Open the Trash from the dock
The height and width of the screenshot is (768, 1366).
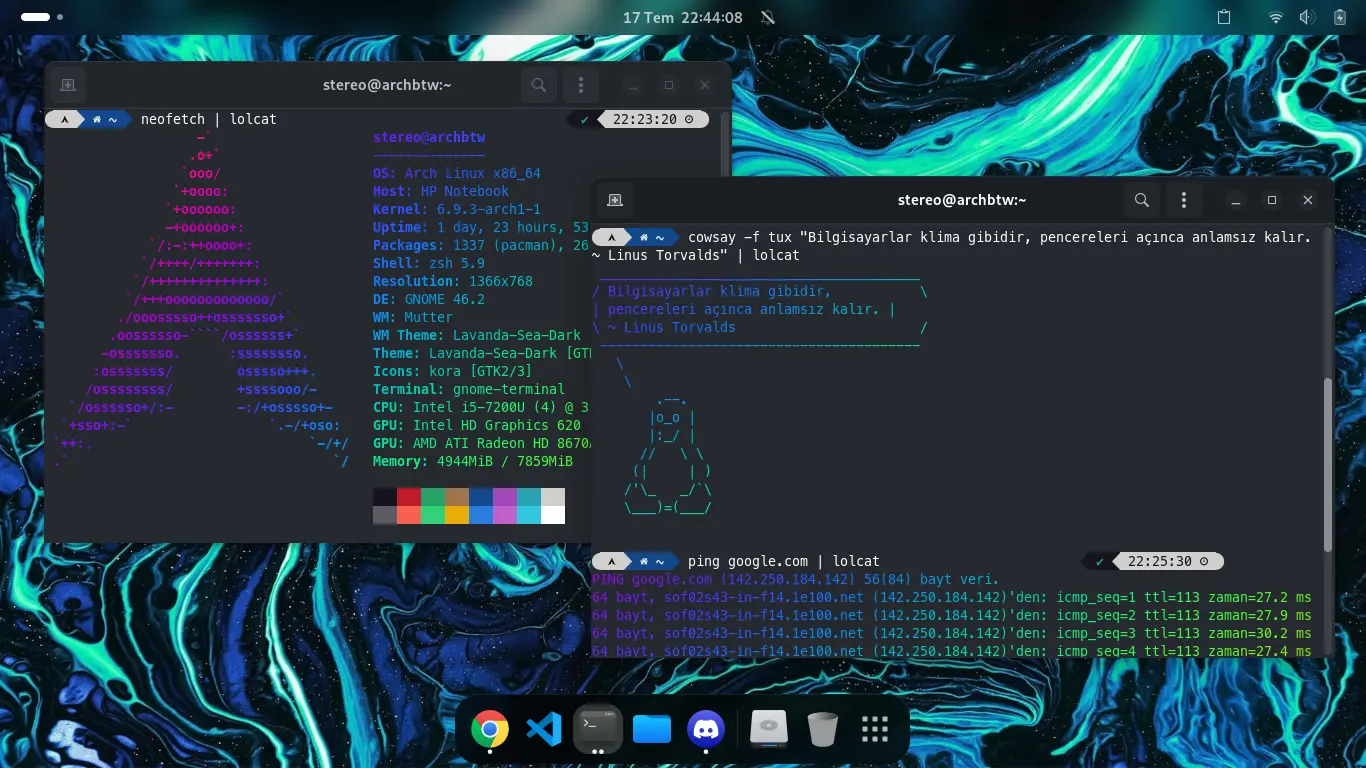point(822,729)
